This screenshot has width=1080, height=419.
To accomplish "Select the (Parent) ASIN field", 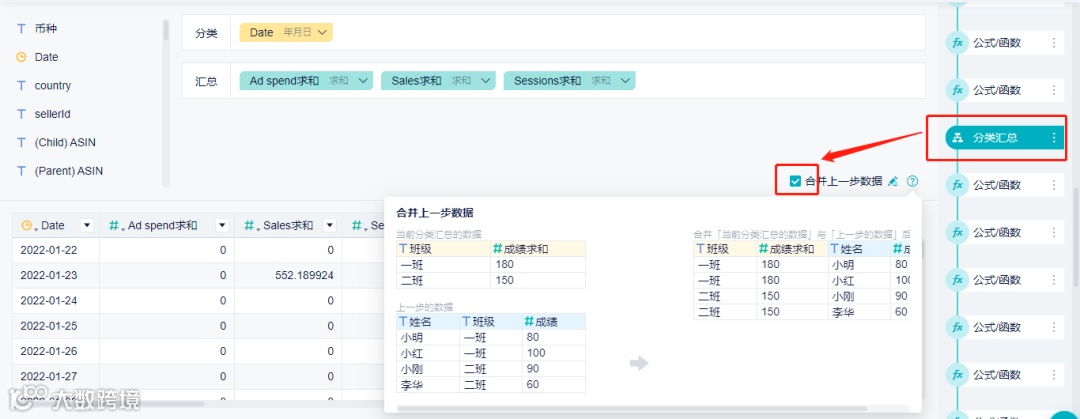I will [x=68, y=171].
